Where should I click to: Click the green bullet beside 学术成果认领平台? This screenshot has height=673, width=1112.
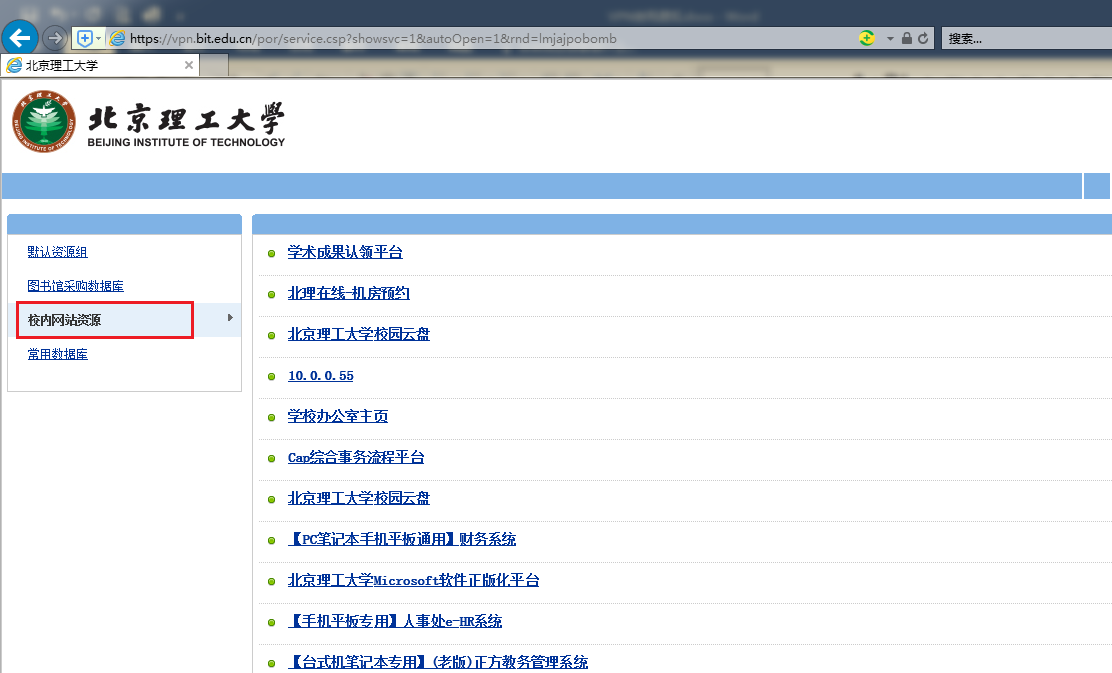point(271,253)
